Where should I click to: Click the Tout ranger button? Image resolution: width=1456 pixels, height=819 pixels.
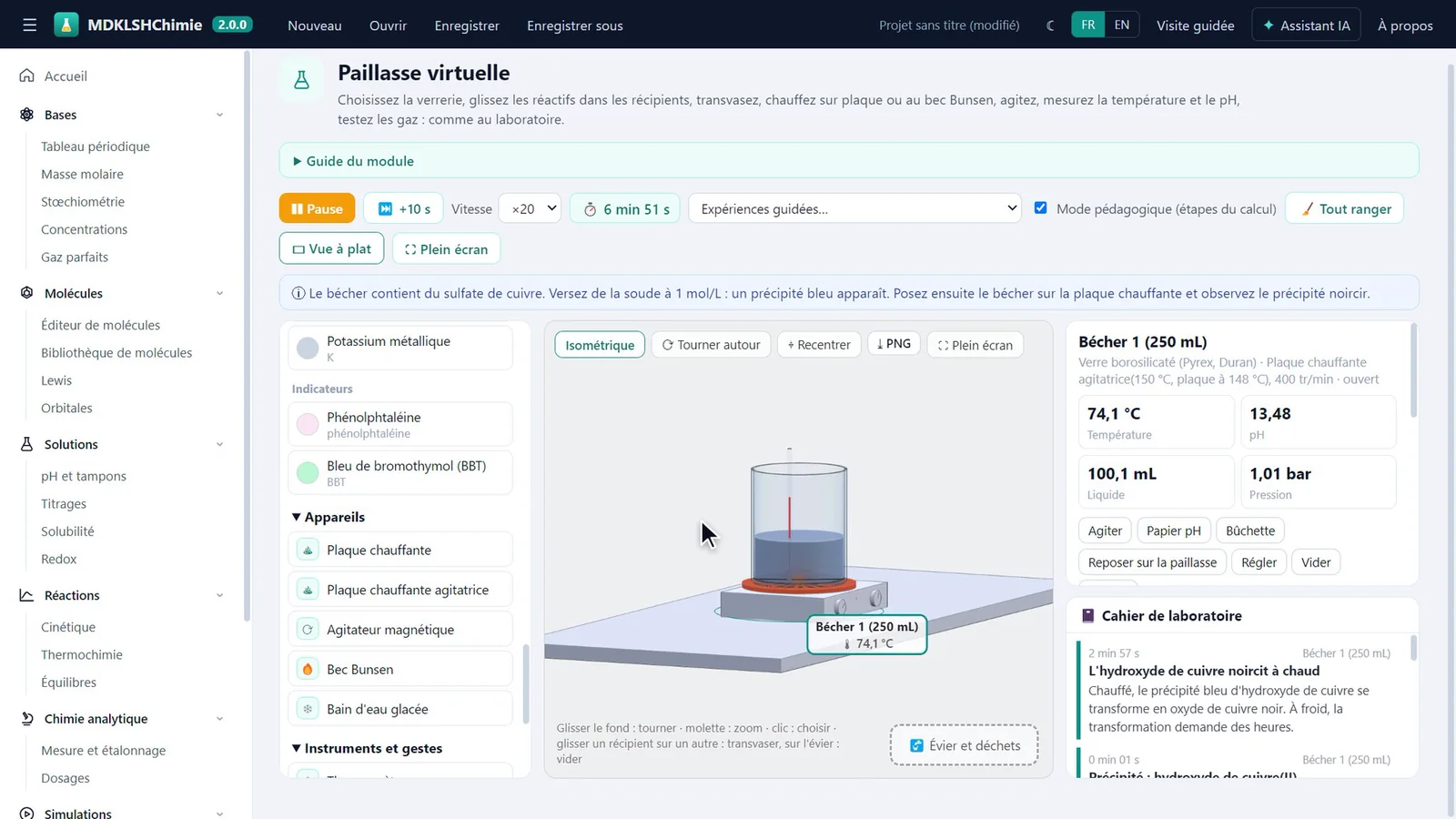(1345, 208)
